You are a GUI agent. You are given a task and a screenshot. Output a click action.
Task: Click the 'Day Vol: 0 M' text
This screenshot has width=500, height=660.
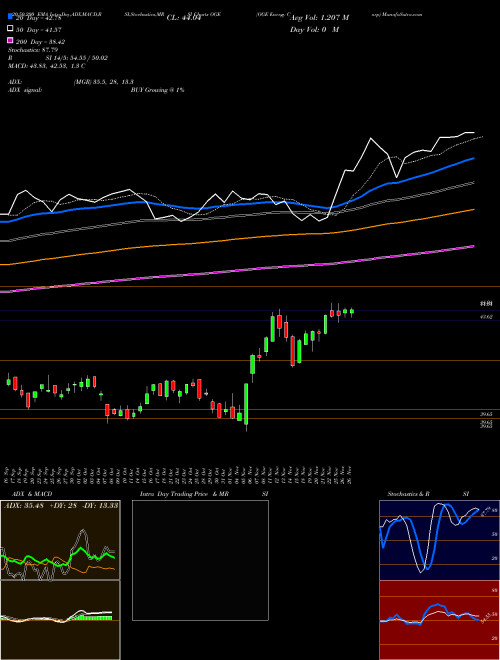point(314,29)
